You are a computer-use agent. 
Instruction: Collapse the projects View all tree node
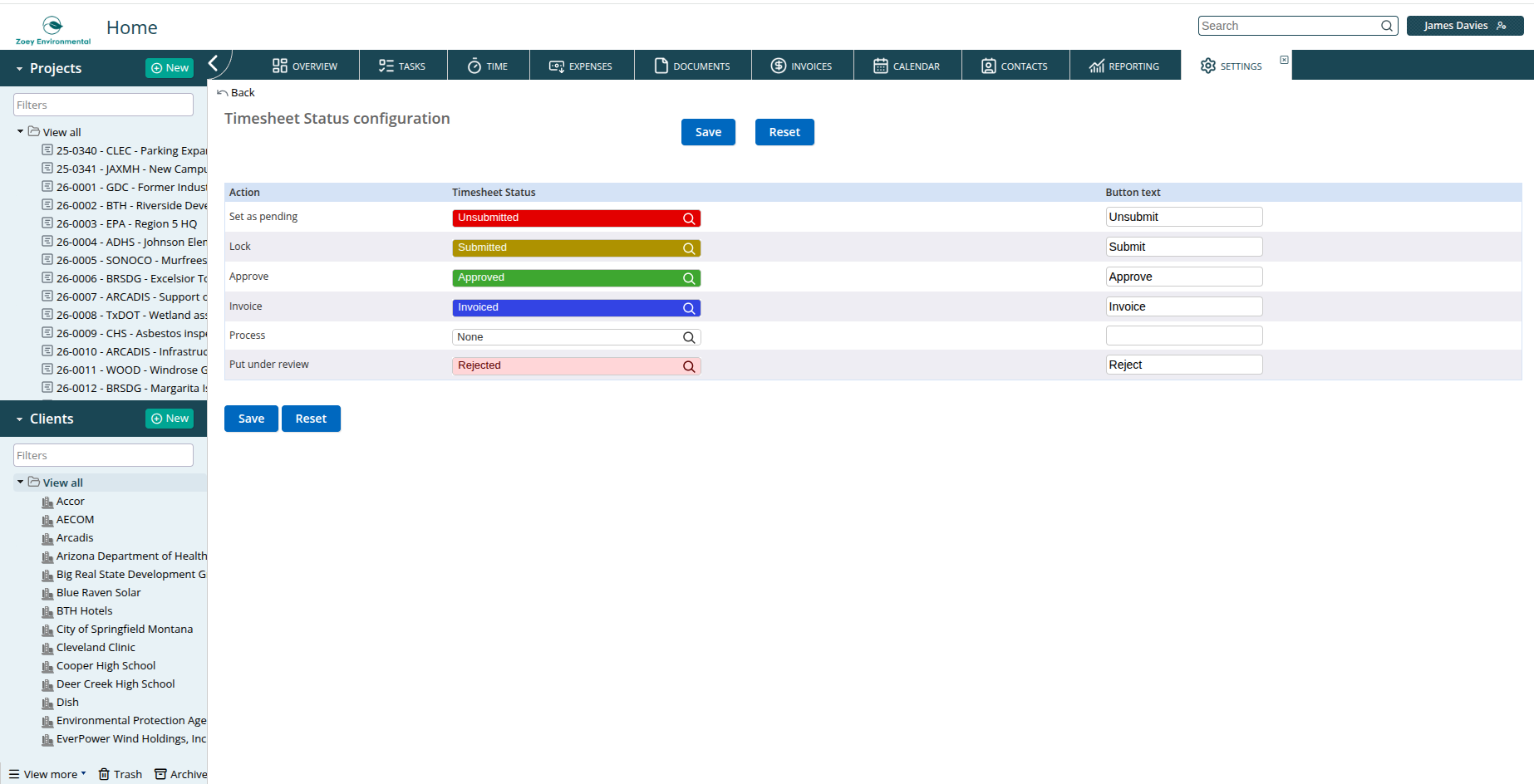pos(20,131)
